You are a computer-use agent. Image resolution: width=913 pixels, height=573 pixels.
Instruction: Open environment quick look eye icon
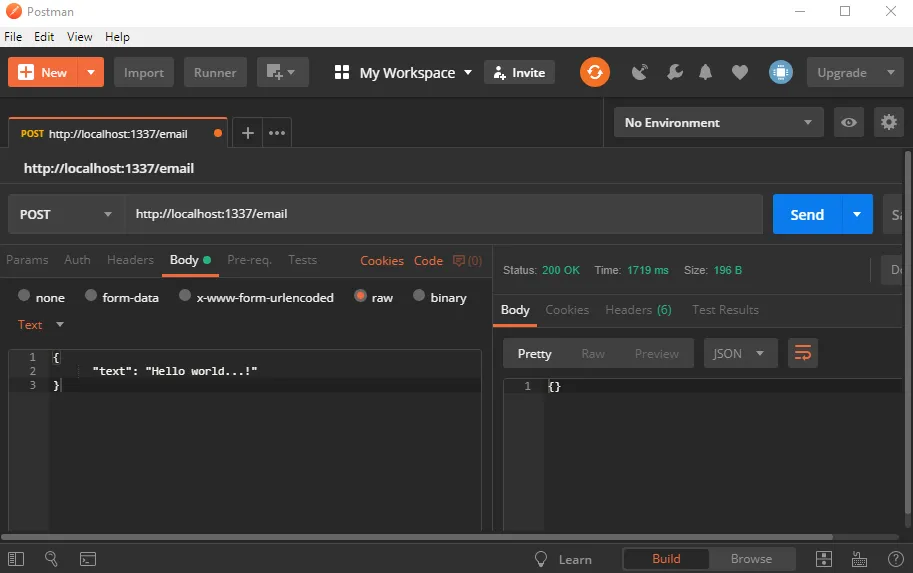click(x=848, y=122)
